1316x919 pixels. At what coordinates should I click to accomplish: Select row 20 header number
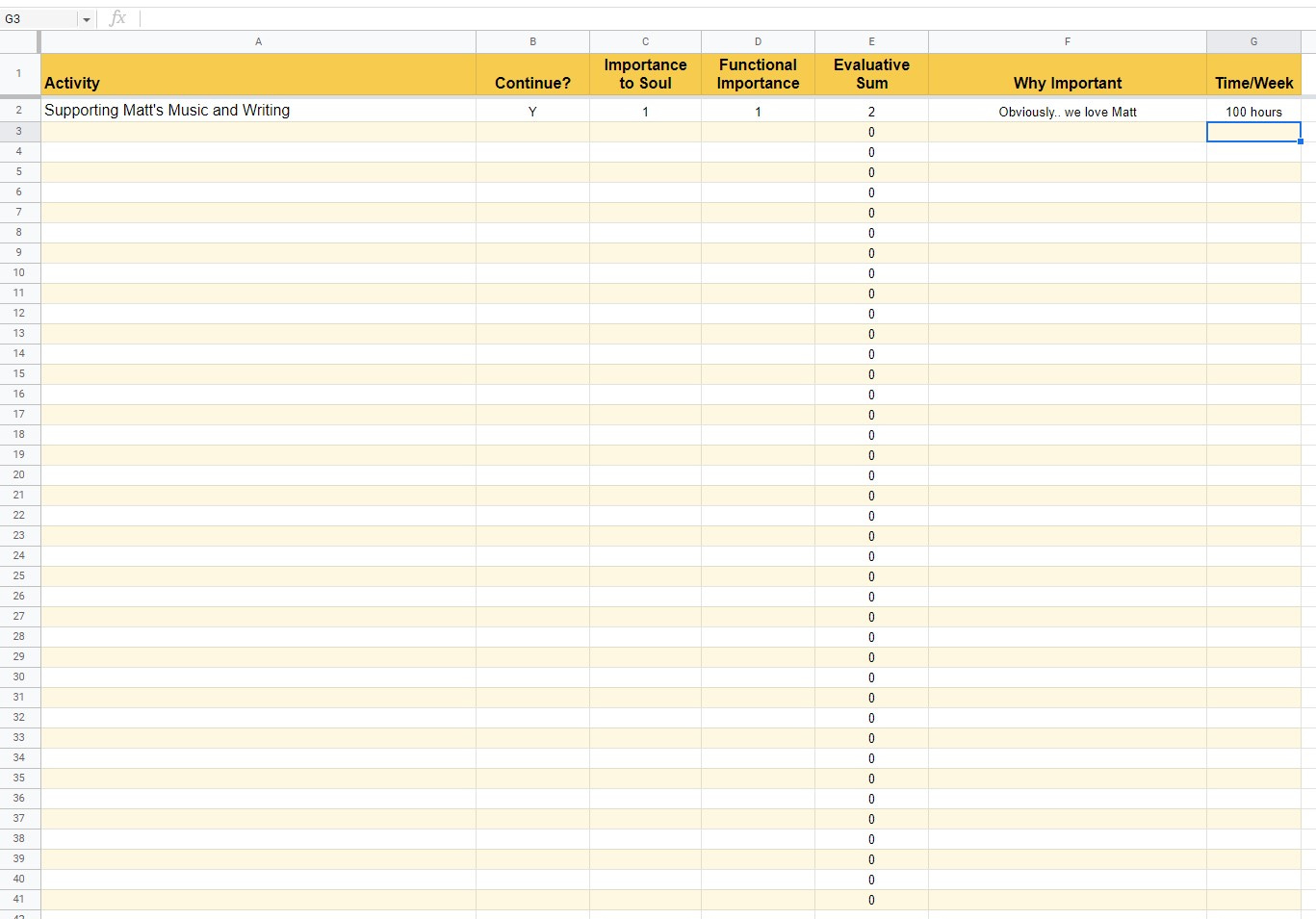(x=18, y=475)
